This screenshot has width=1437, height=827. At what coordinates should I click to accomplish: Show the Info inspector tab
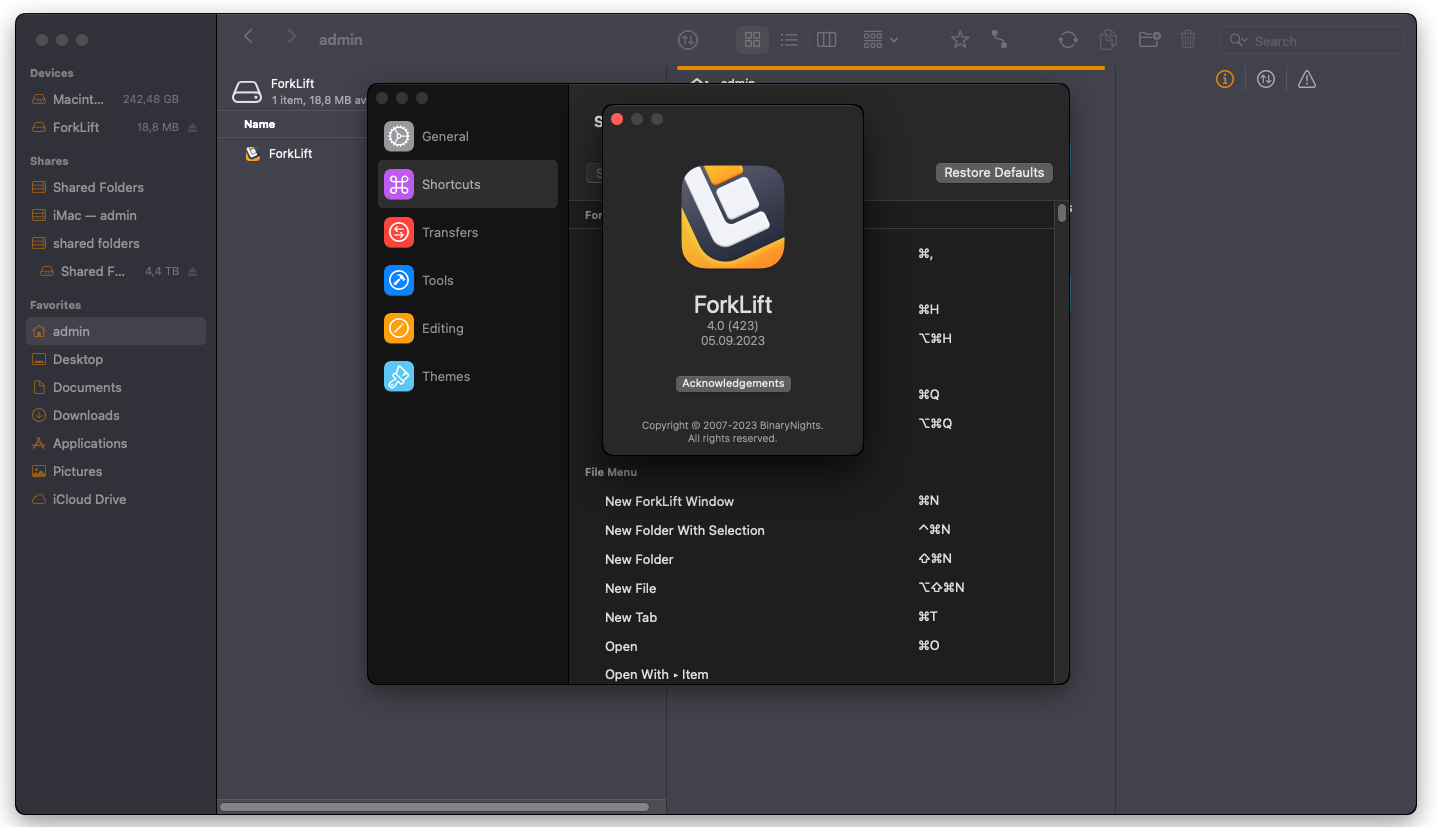1225,79
